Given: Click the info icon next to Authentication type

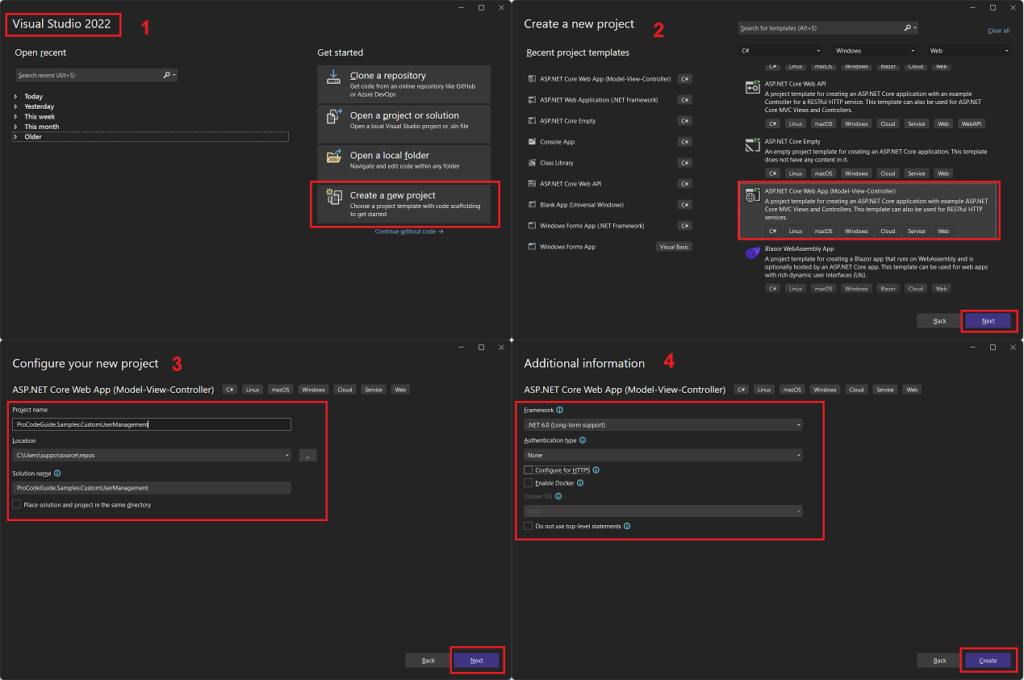Looking at the screenshot, I should coord(583,440).
